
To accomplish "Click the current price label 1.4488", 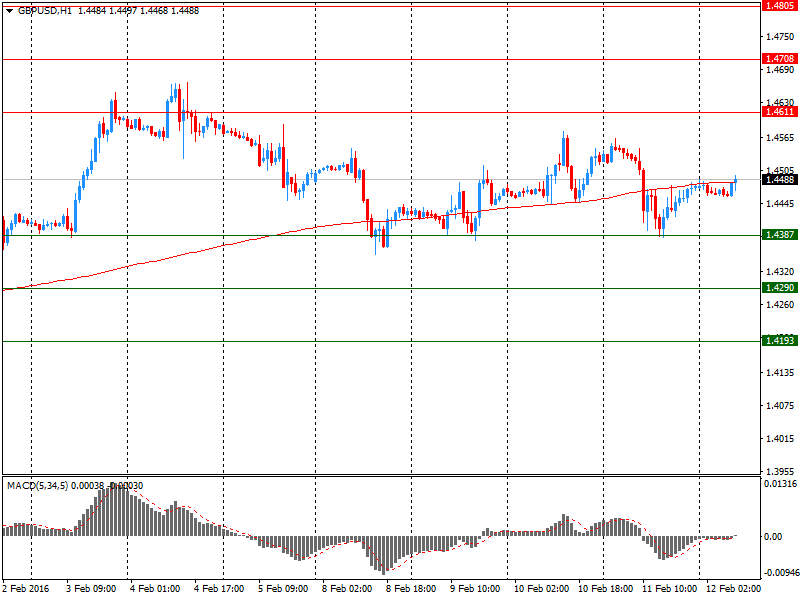I will pos(780,180).
